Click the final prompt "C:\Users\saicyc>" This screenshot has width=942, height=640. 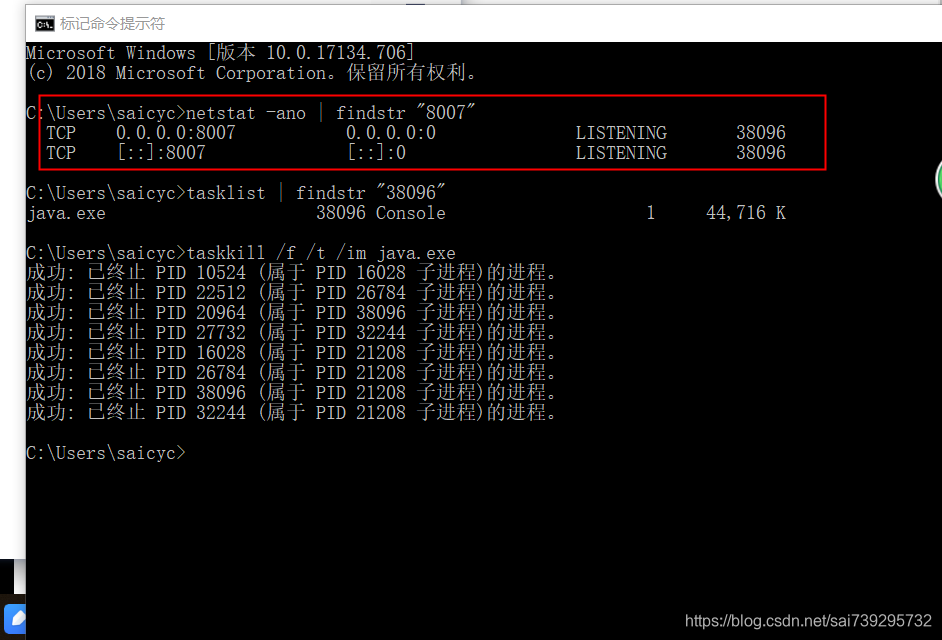106,453
